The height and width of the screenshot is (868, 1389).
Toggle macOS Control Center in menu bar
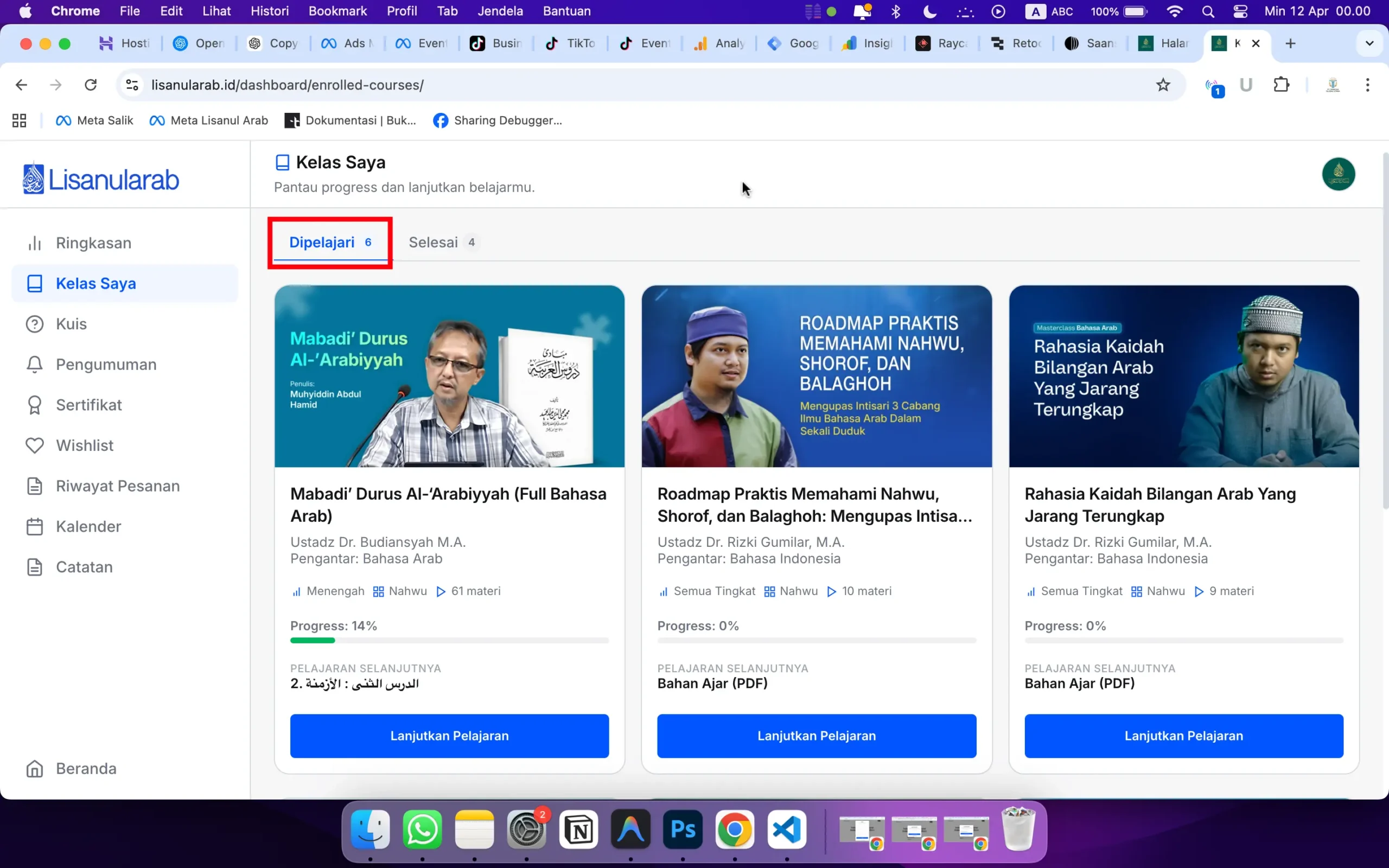click(x=1240, y=11)
